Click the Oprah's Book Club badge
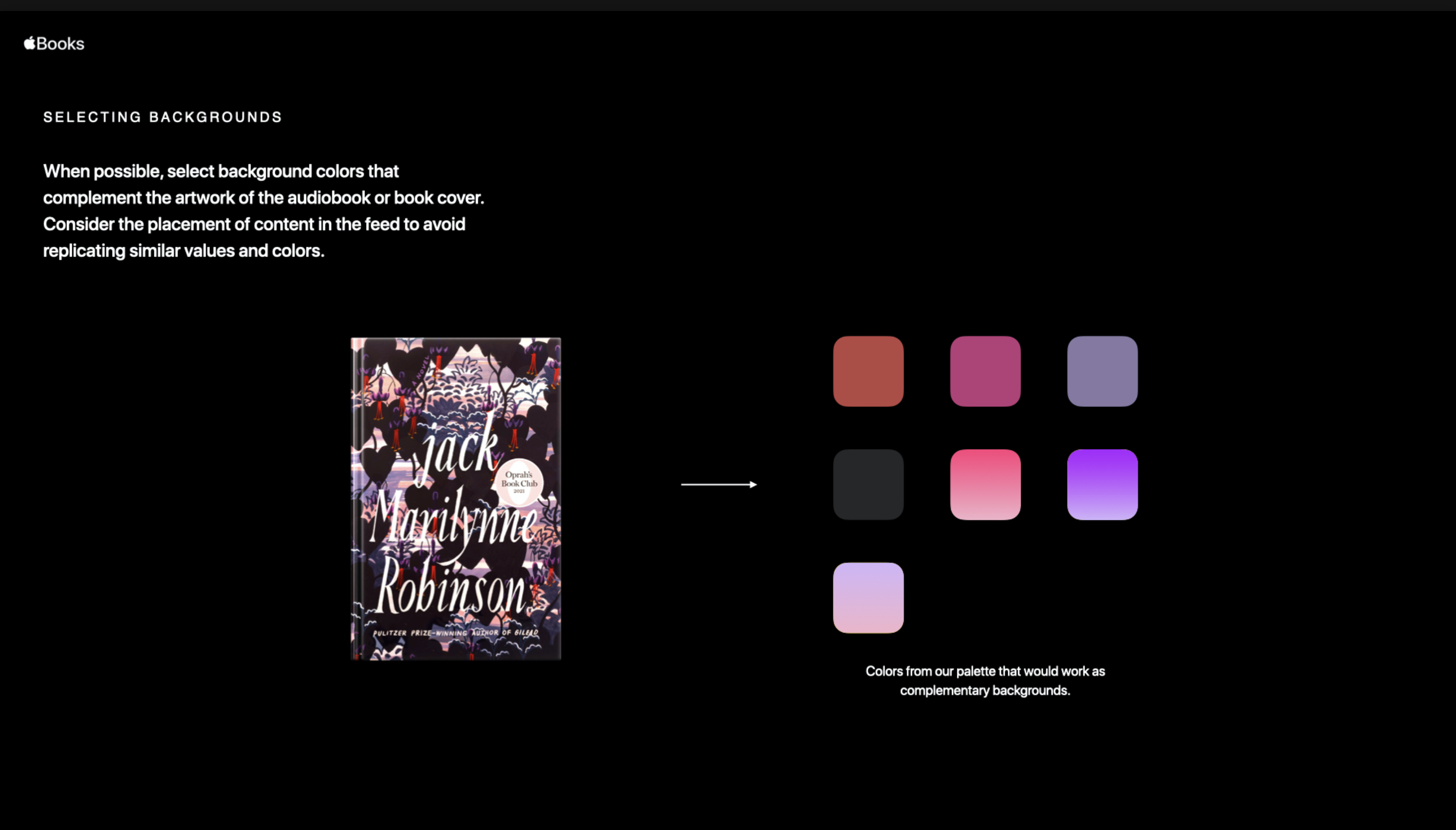Screen dimensions: 1456x830 [x=518, y=482]
